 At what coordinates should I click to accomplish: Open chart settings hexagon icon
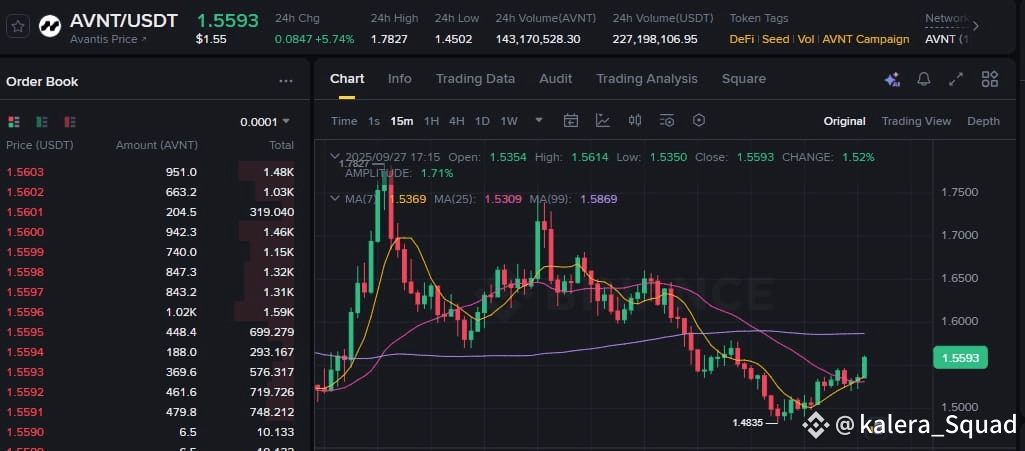tap(699, 120)
